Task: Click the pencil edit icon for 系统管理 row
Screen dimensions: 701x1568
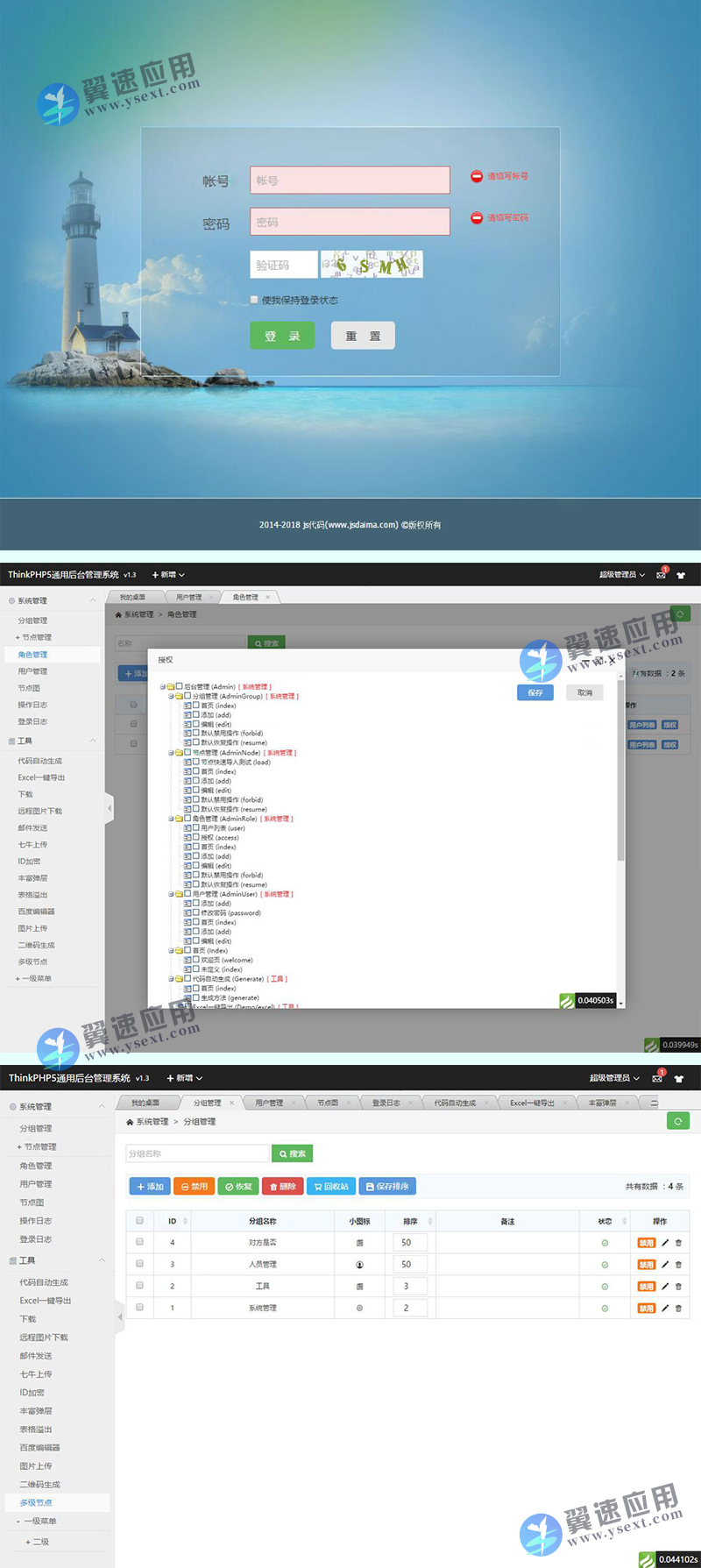Action: [x=665, y=1309]
